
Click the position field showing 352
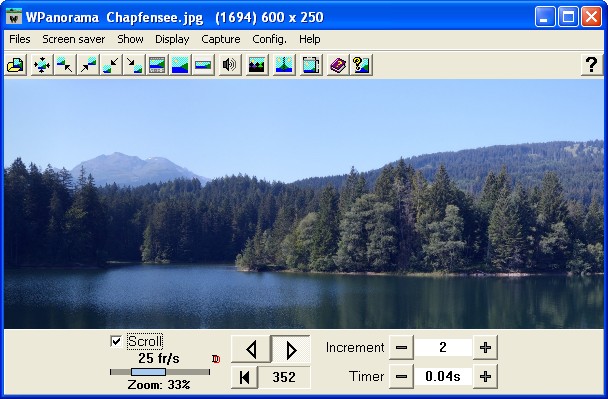(x=284, y=377)
